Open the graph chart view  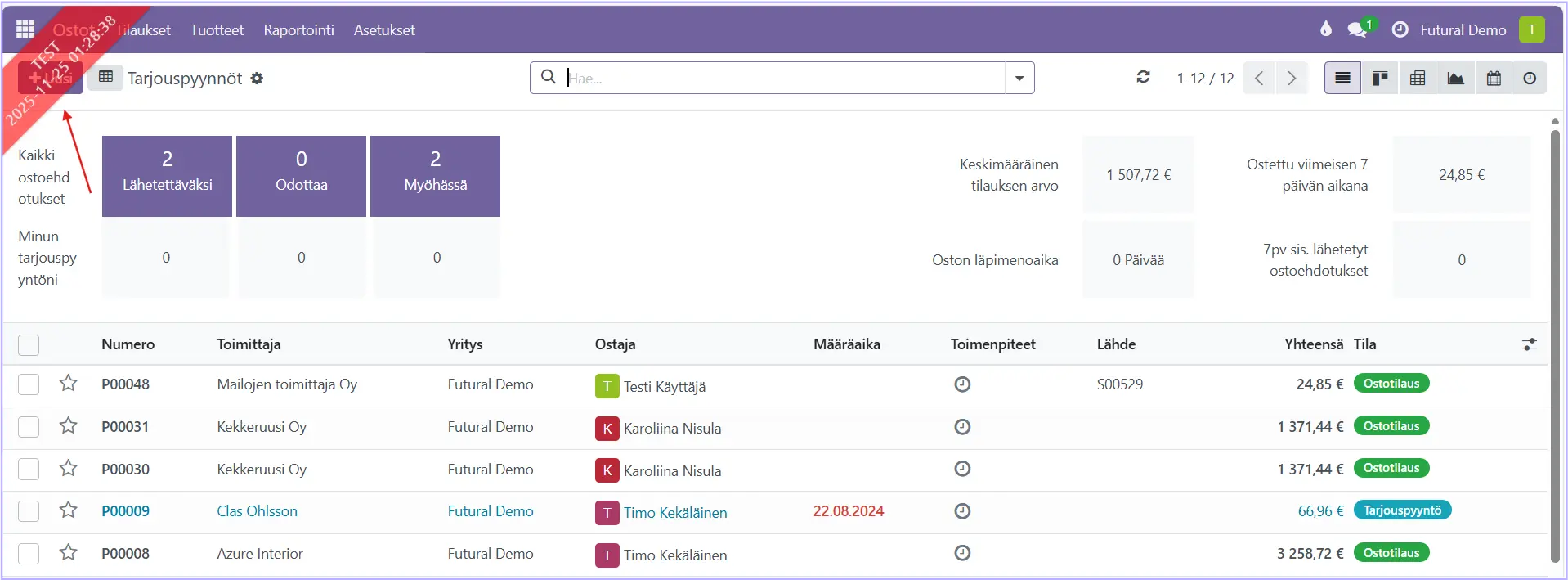(1455, 78)
